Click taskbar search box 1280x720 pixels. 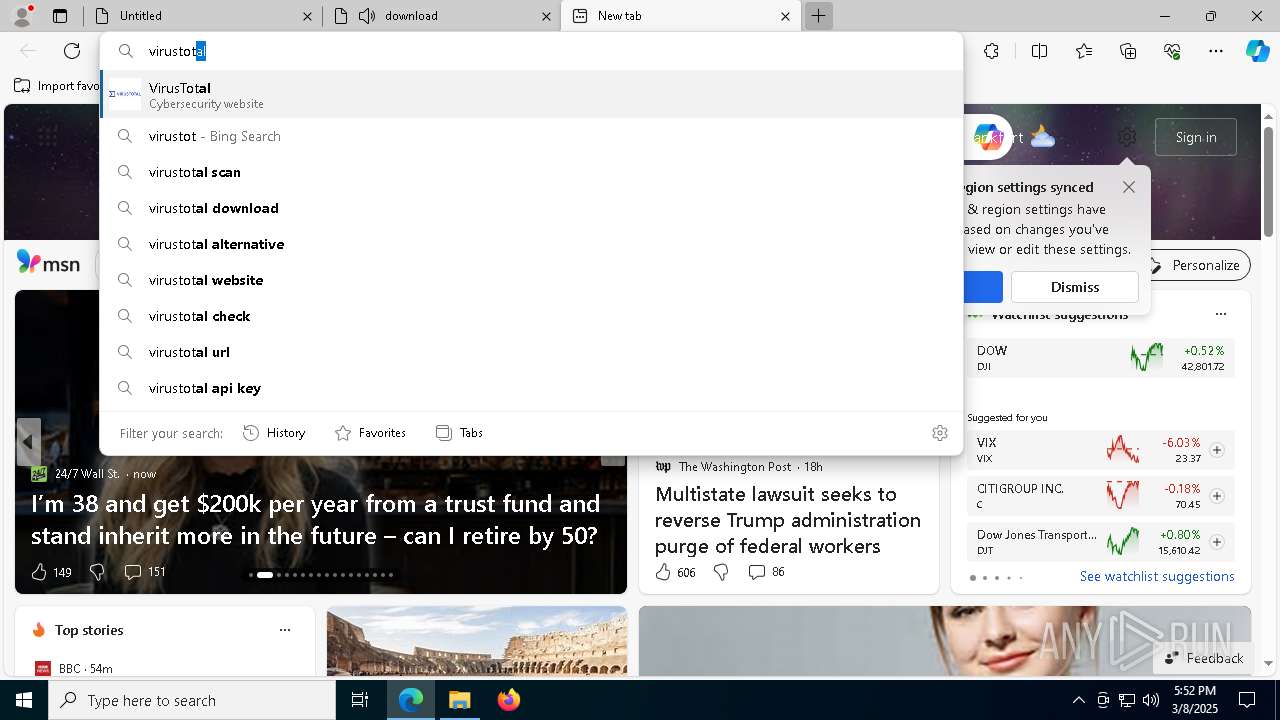[192, 700]
